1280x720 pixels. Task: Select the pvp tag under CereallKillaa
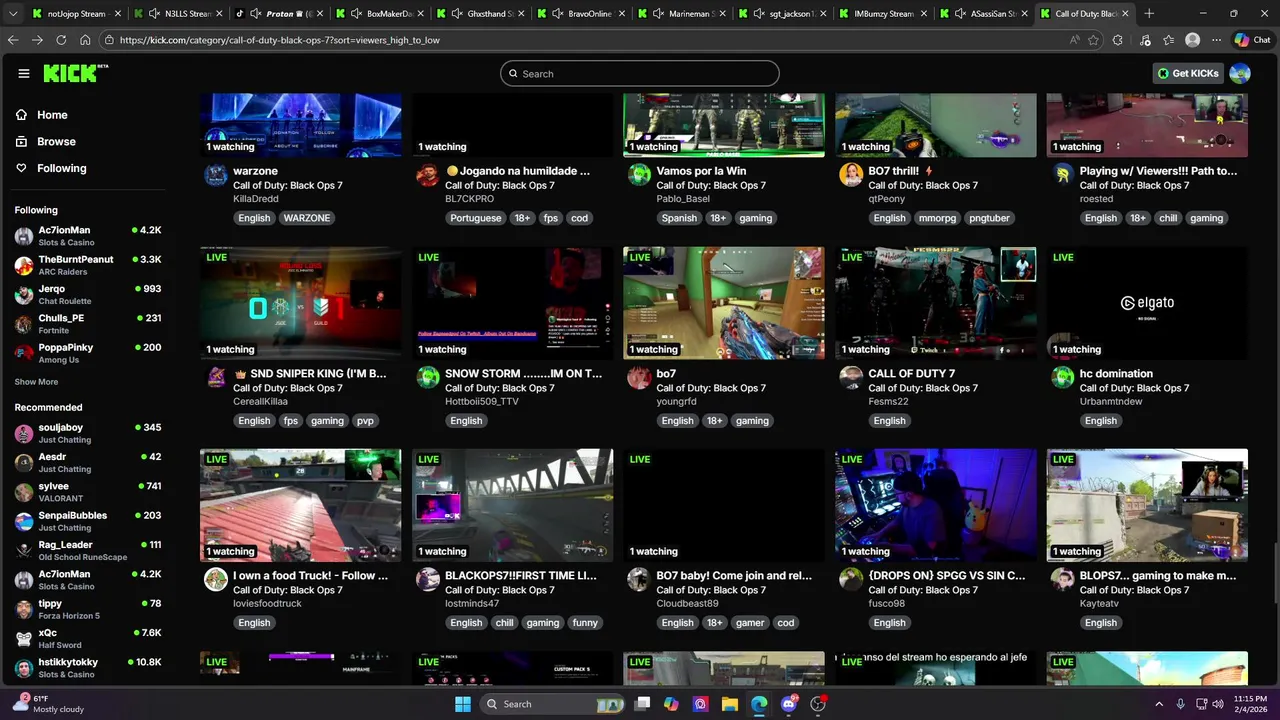[x=365, y=421]
